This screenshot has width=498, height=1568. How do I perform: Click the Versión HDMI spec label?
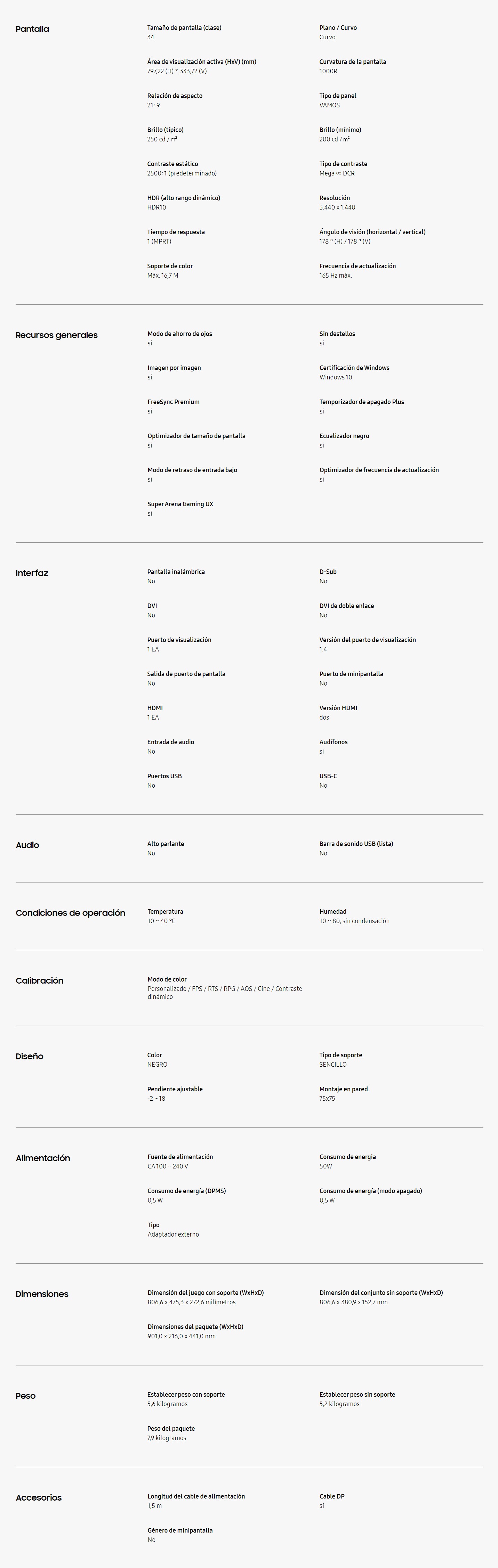338,708
